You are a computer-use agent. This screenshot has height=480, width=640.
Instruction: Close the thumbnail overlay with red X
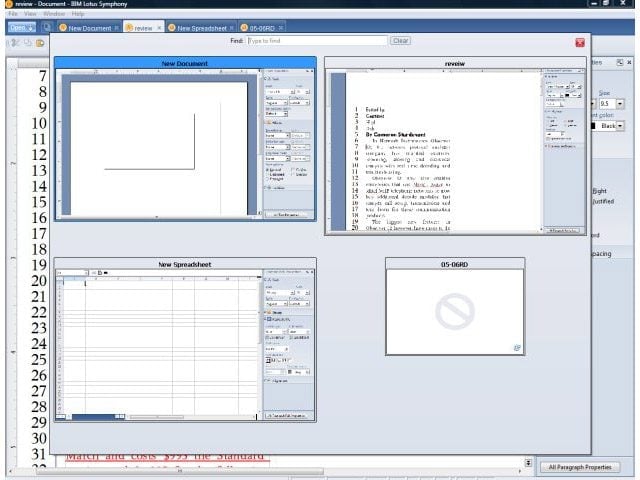coord(580,42)
